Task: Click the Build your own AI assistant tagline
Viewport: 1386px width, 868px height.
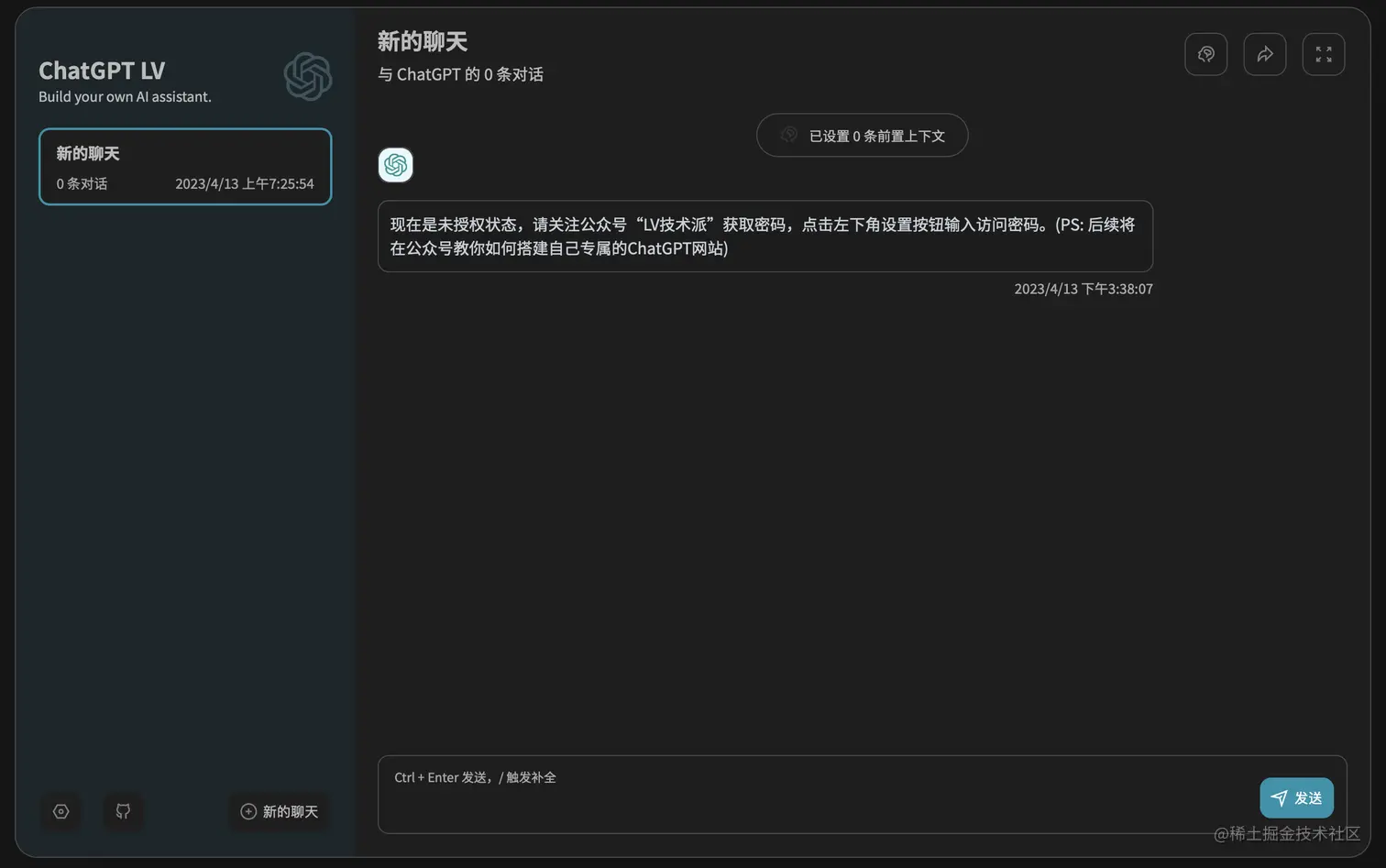Action: click(125, 97)
